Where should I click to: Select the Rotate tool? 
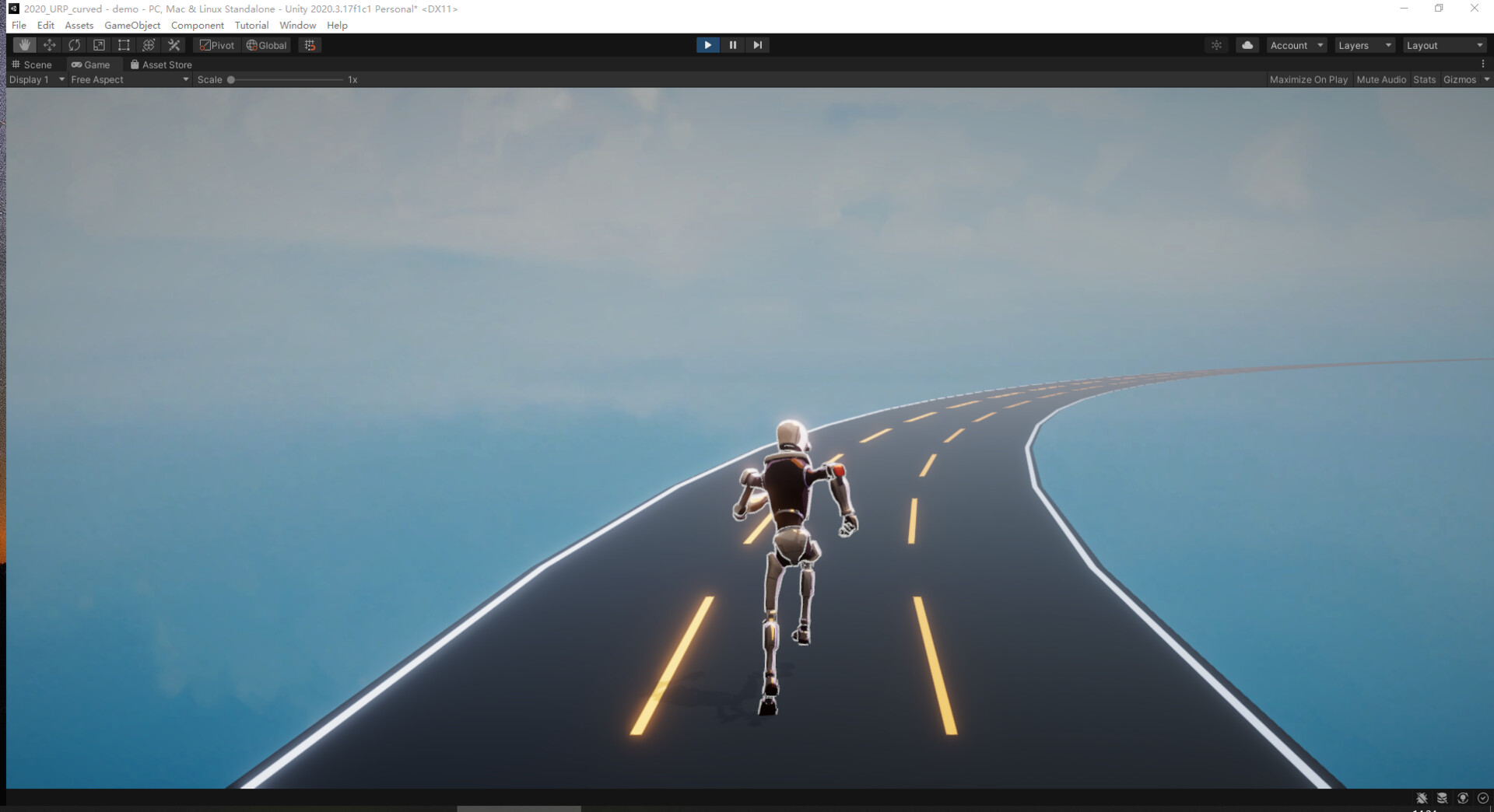75,45
